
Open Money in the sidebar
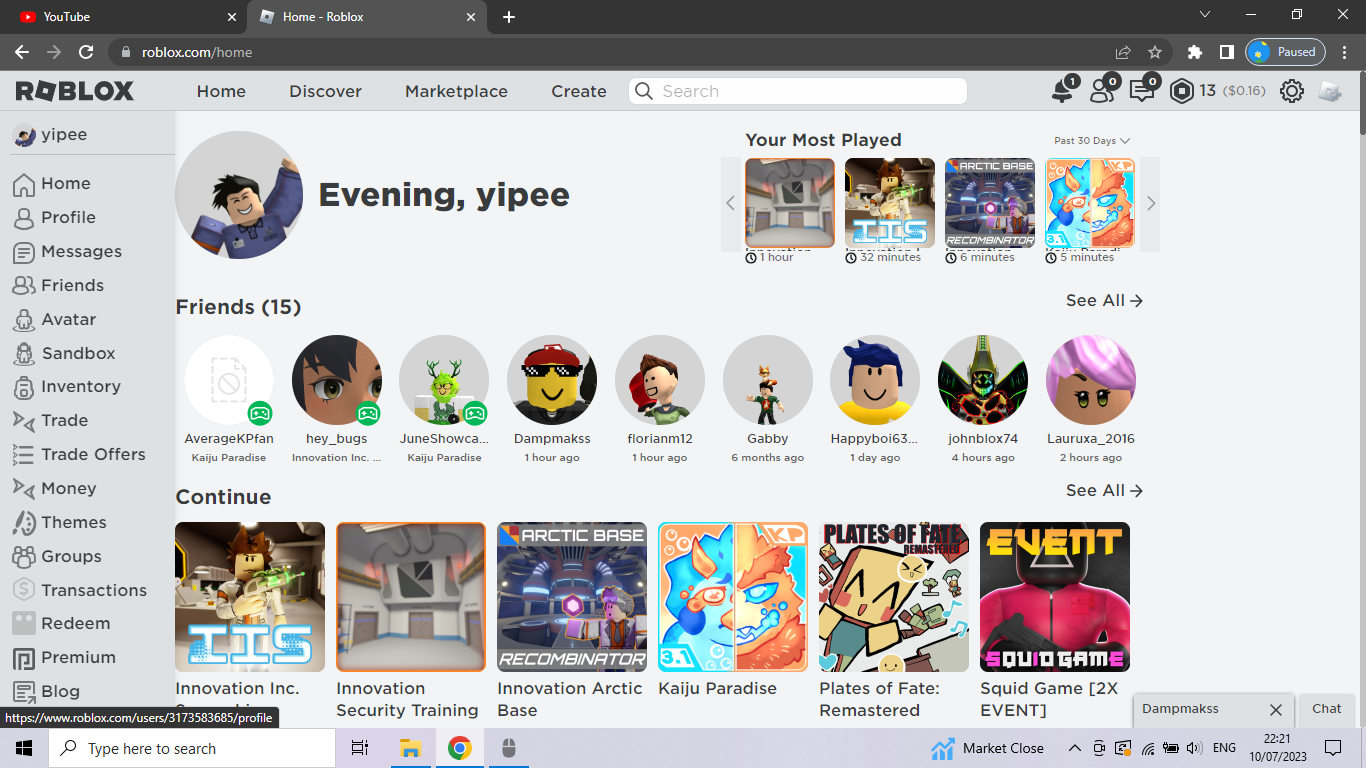[x=68, y=489]
